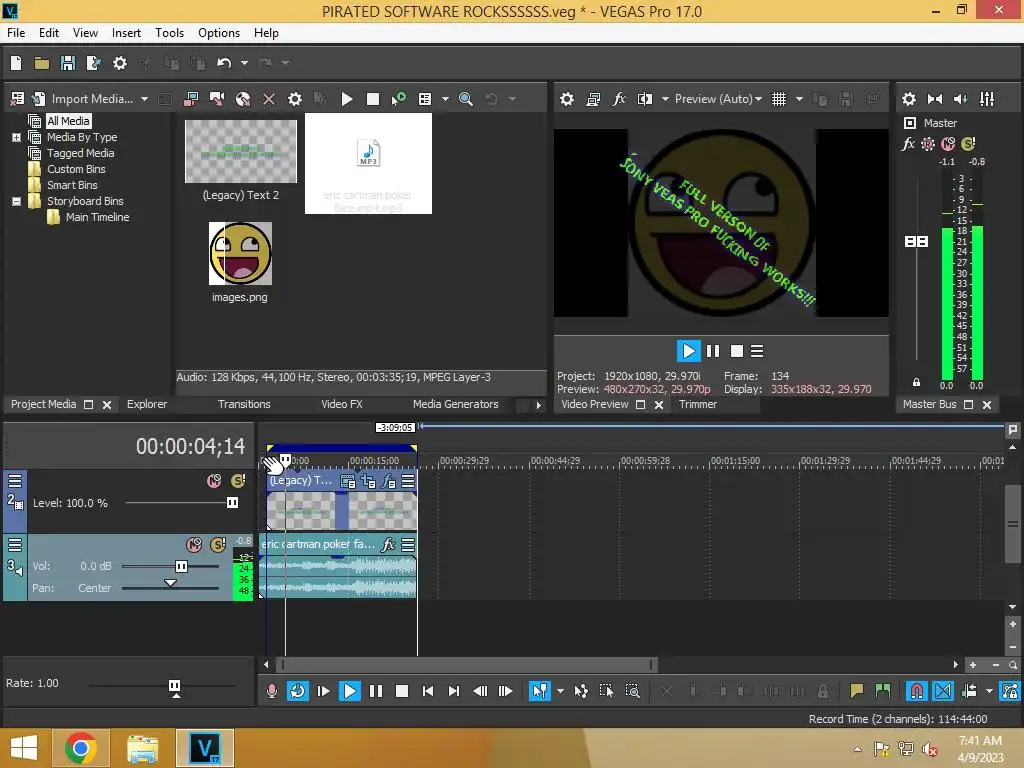This screenshot has width=1024, height=768.
Task: Select the Normal edit tool
Action: coord(539,690)
